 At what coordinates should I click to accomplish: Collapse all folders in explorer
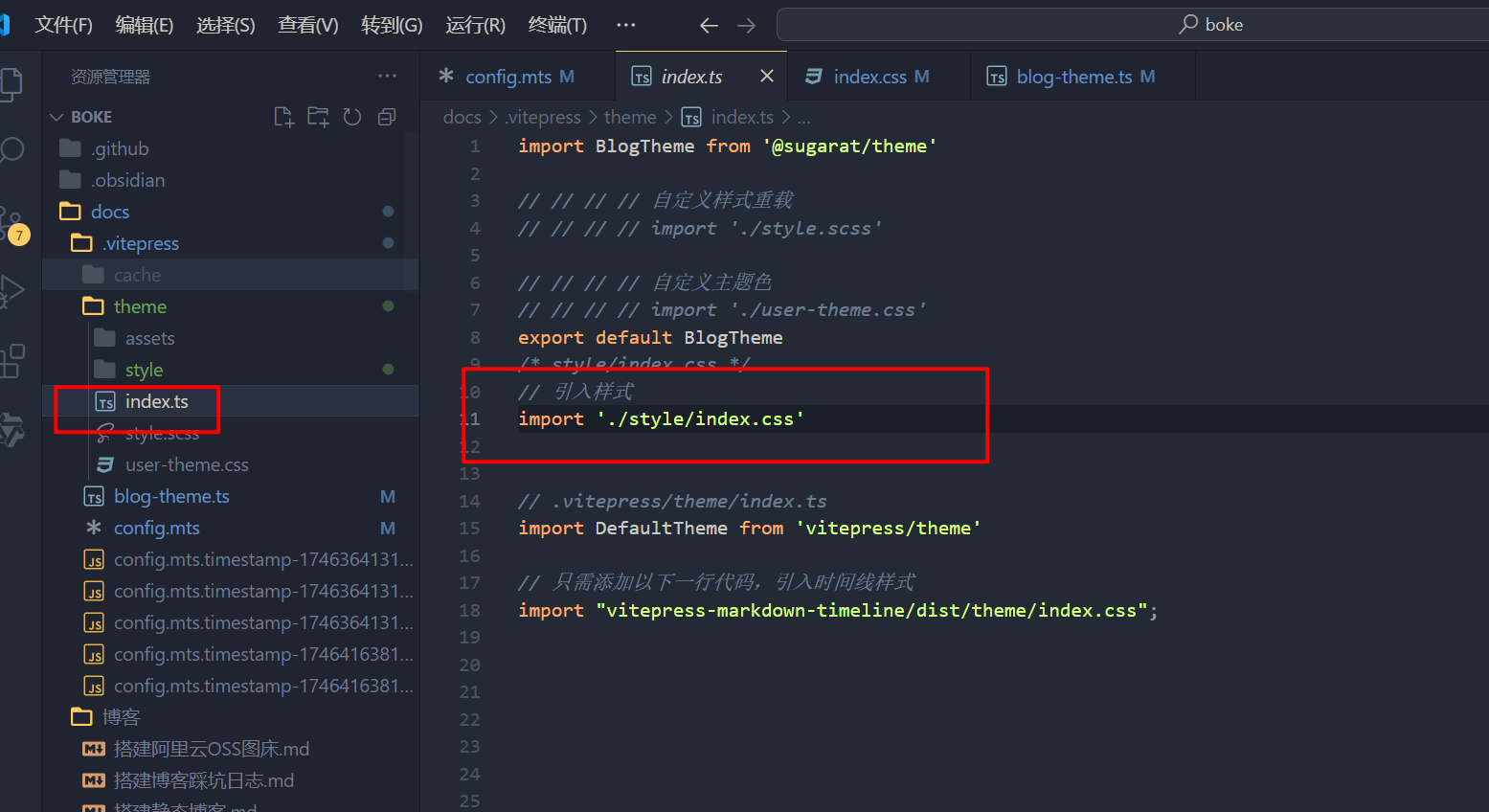pyautogui.click(x=387, y=117)
